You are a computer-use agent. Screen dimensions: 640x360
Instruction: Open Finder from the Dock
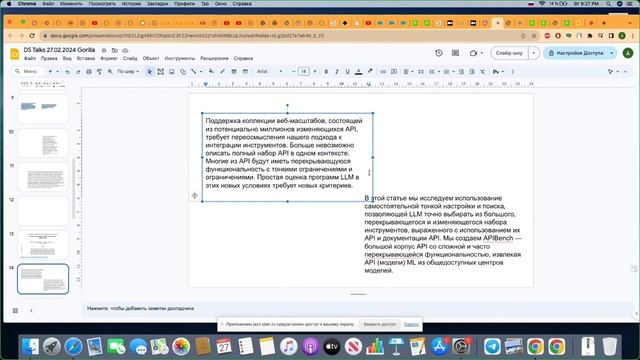(31, 347)
